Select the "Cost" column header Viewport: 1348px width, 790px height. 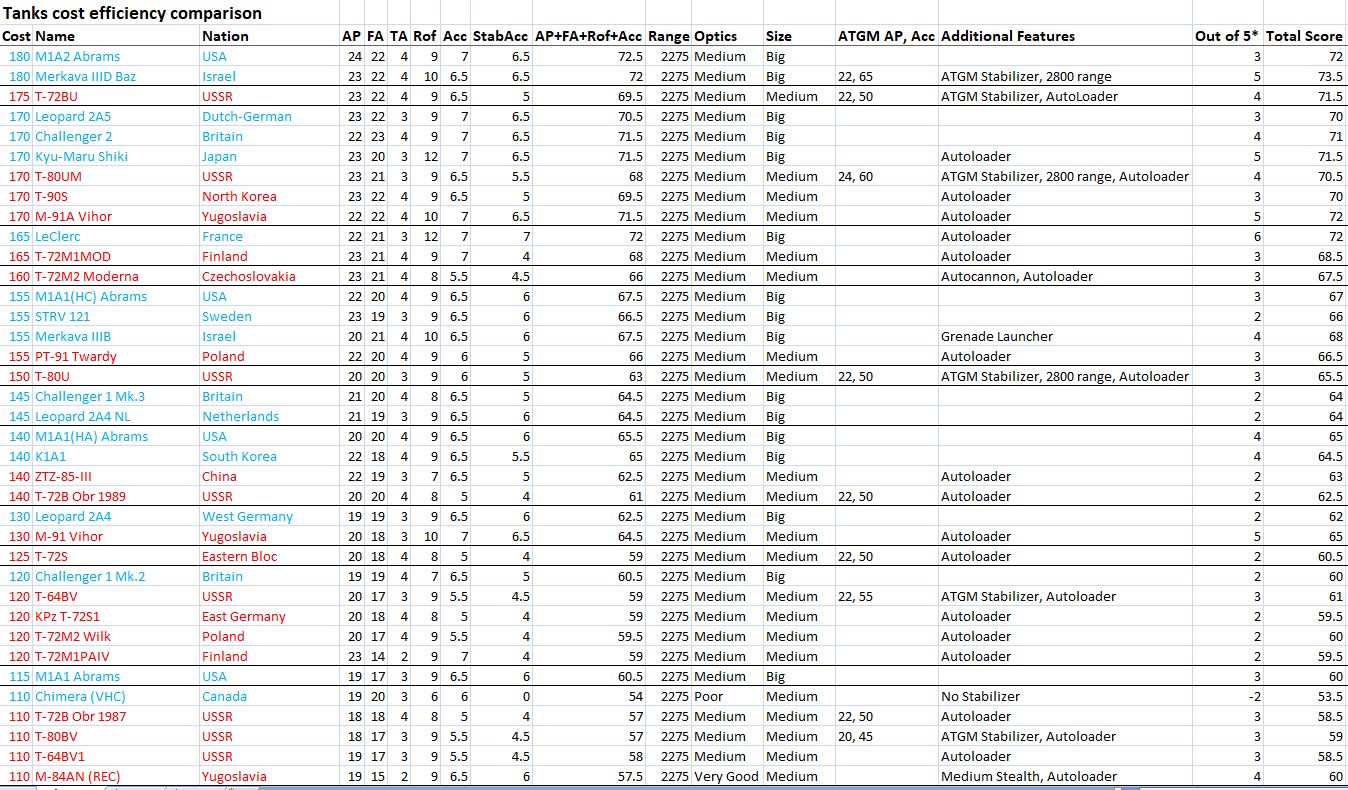(x=17, y=36)
